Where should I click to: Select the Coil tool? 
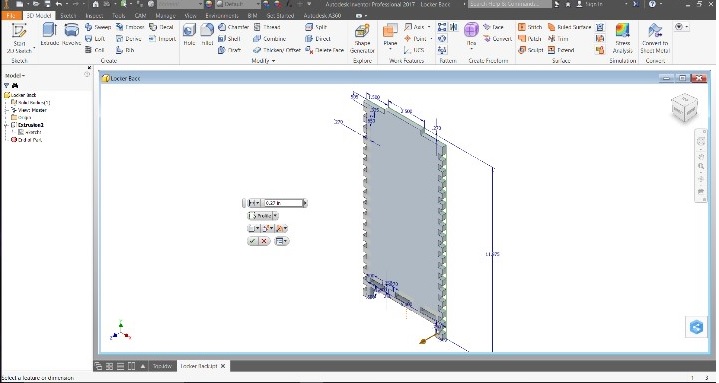click(95, 50)
